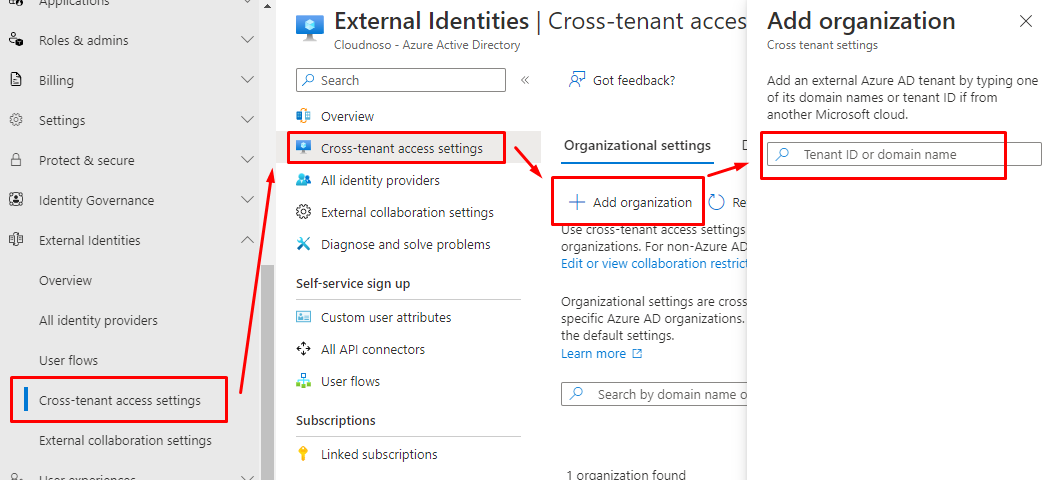Click the Roles & admins key icon
Screen dimensions: 1056x480
(x=16, y=40)
